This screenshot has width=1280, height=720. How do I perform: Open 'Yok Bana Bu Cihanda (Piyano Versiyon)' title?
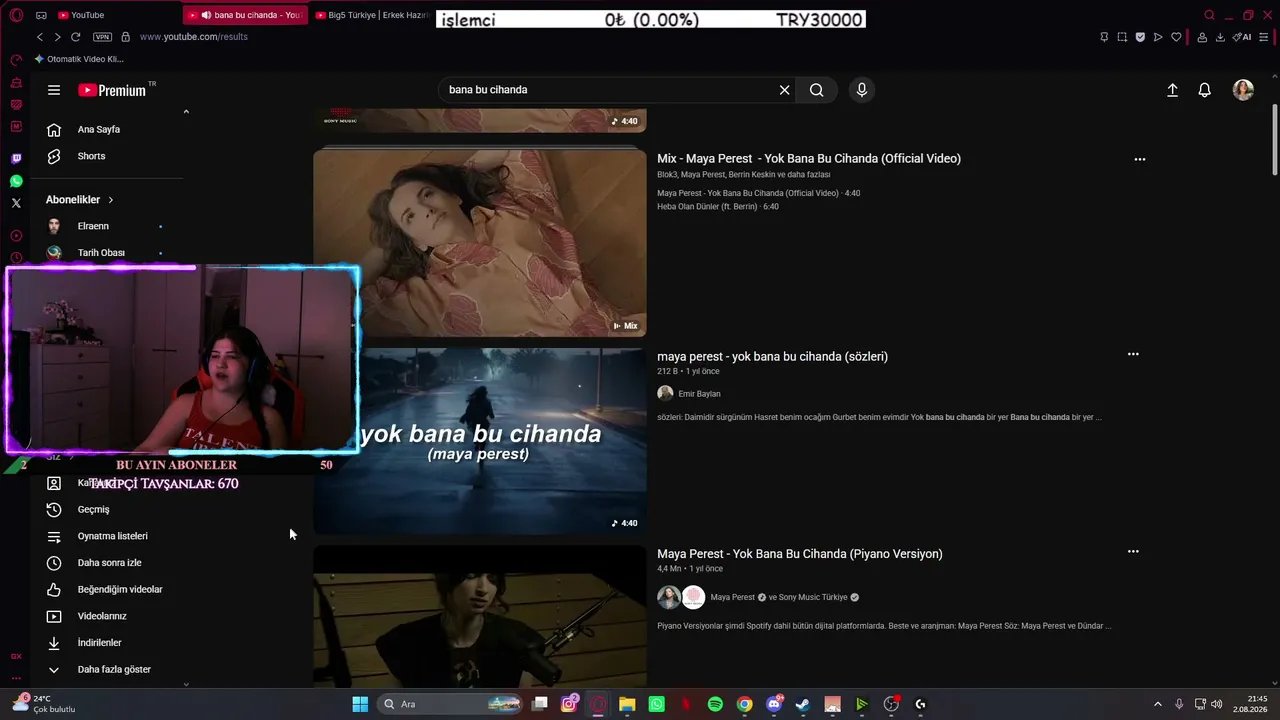click(800, 554)
